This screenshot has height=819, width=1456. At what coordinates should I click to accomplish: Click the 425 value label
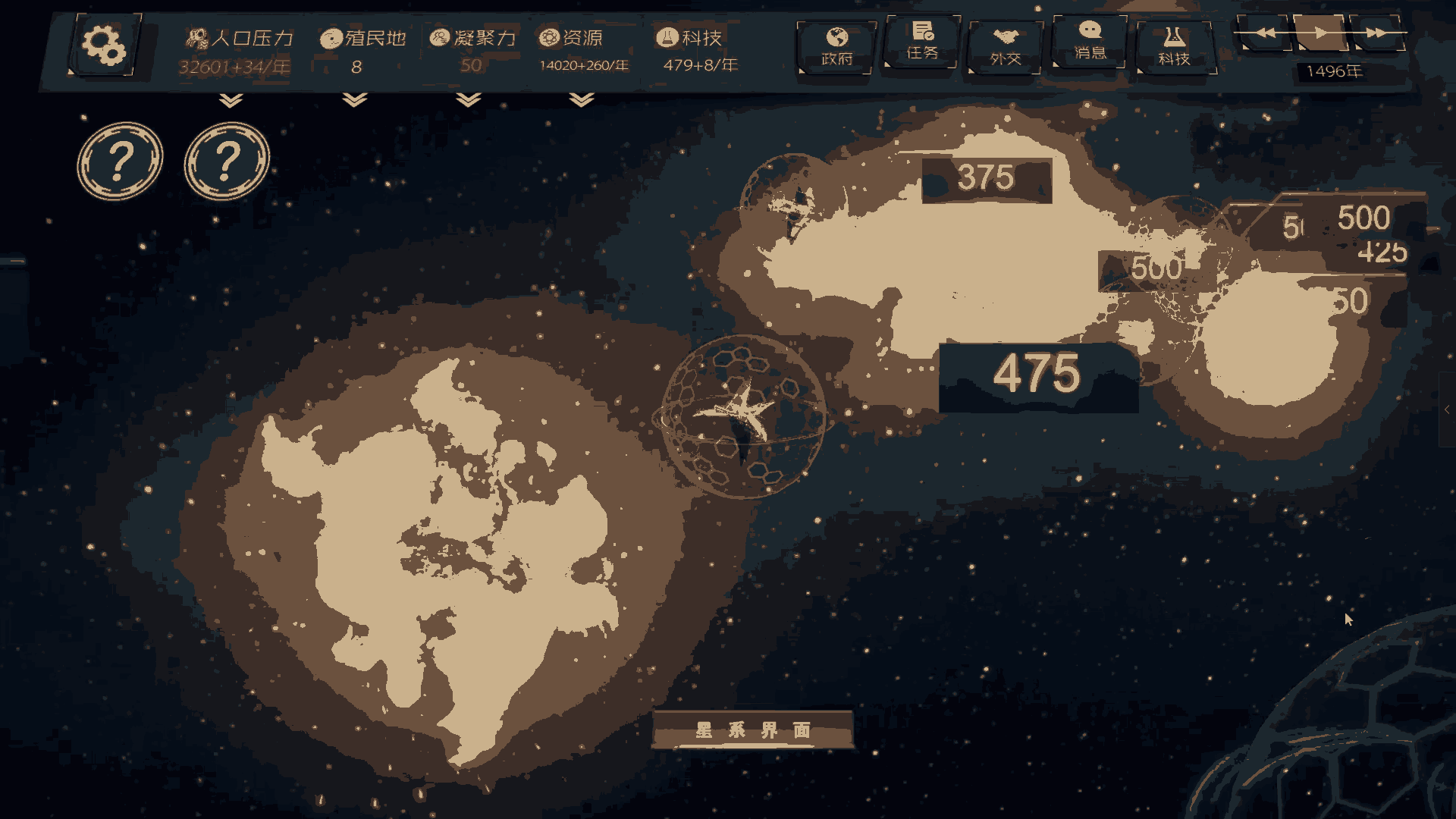[1382, 252]
